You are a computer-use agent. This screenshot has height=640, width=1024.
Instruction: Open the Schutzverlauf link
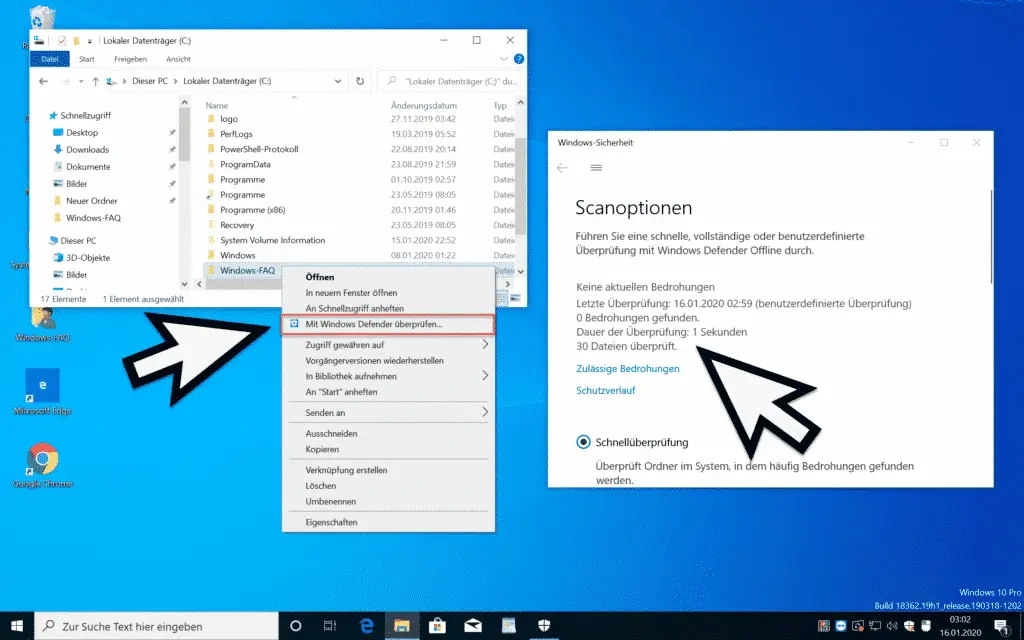click(x=605, y=391)
